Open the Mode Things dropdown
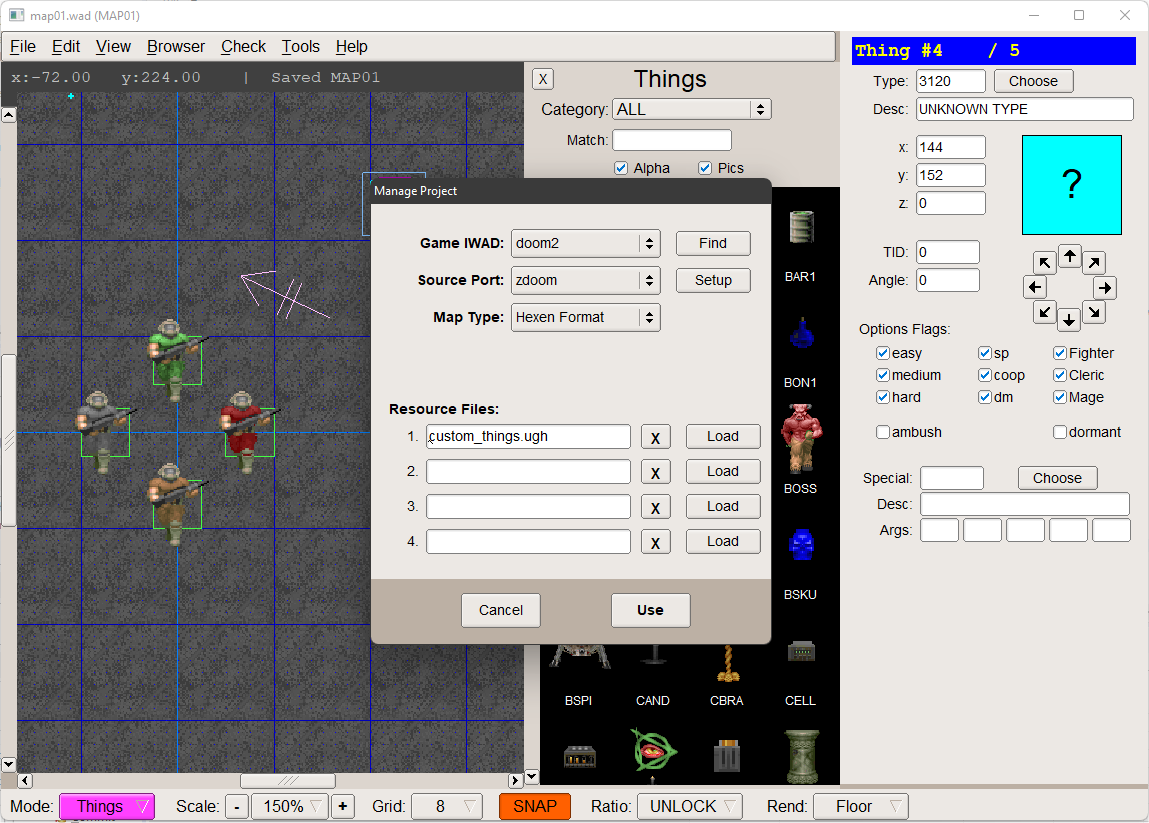The height and width of the screenshot is (823, 1149). [107, 806]
